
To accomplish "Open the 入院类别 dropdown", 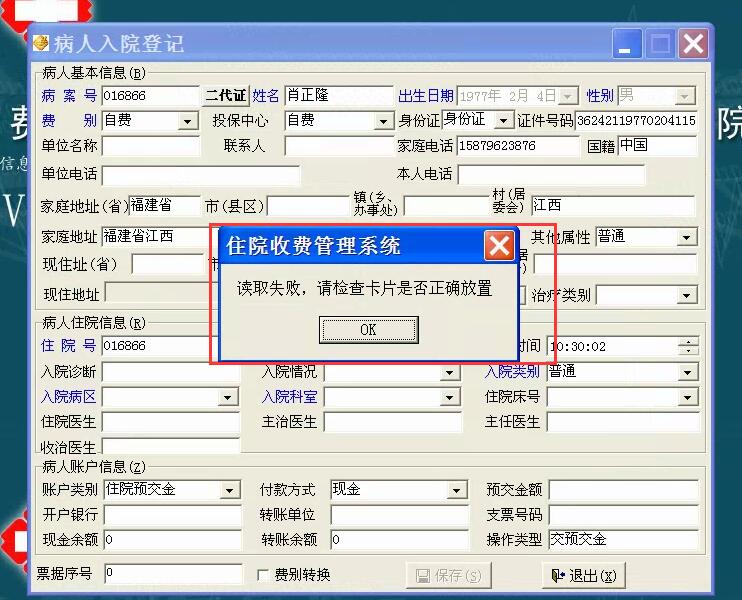I will click(x=688, y=372).
